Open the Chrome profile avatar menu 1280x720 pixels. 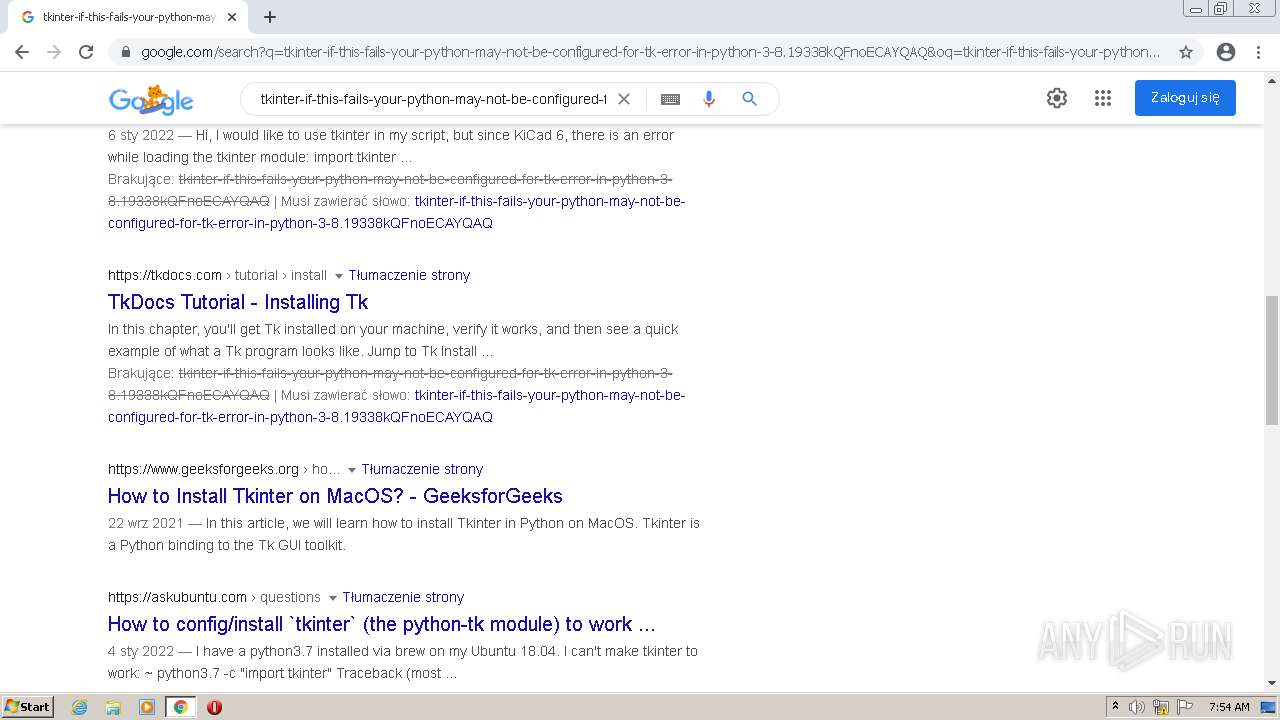[x=1226, y=52]
